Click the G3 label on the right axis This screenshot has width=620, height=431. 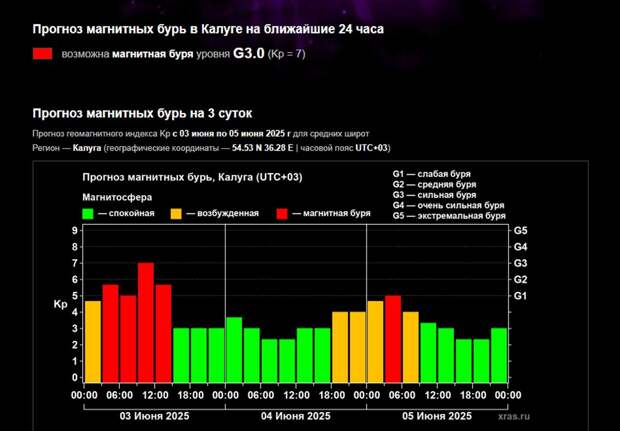click(x=520, y=263)
